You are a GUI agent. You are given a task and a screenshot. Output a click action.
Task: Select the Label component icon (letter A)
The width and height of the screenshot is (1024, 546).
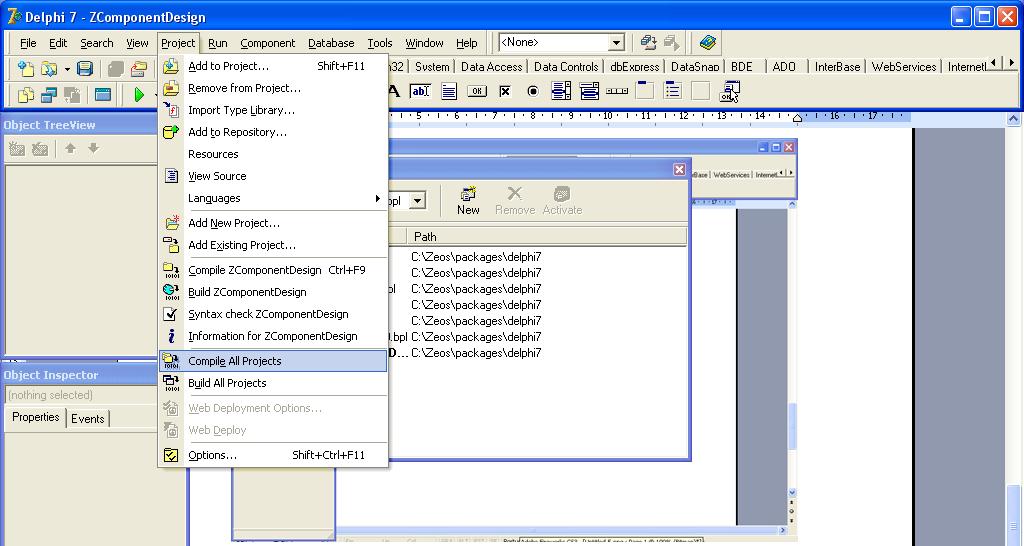point(393,92)
